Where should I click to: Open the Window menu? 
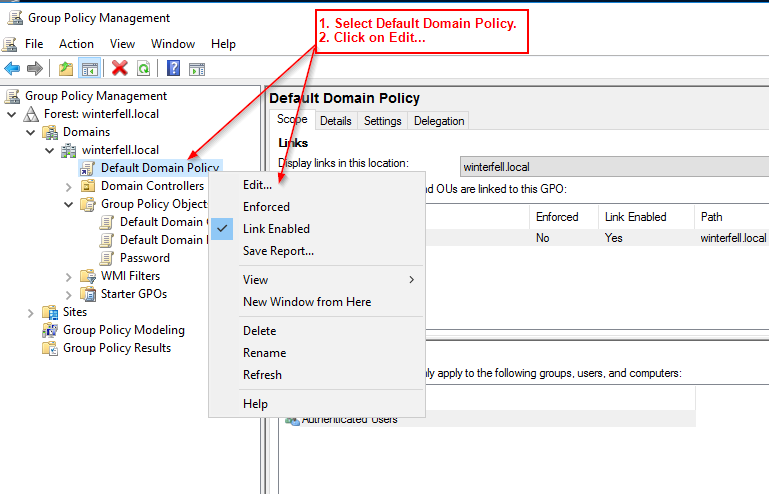[x=173, y=44]
